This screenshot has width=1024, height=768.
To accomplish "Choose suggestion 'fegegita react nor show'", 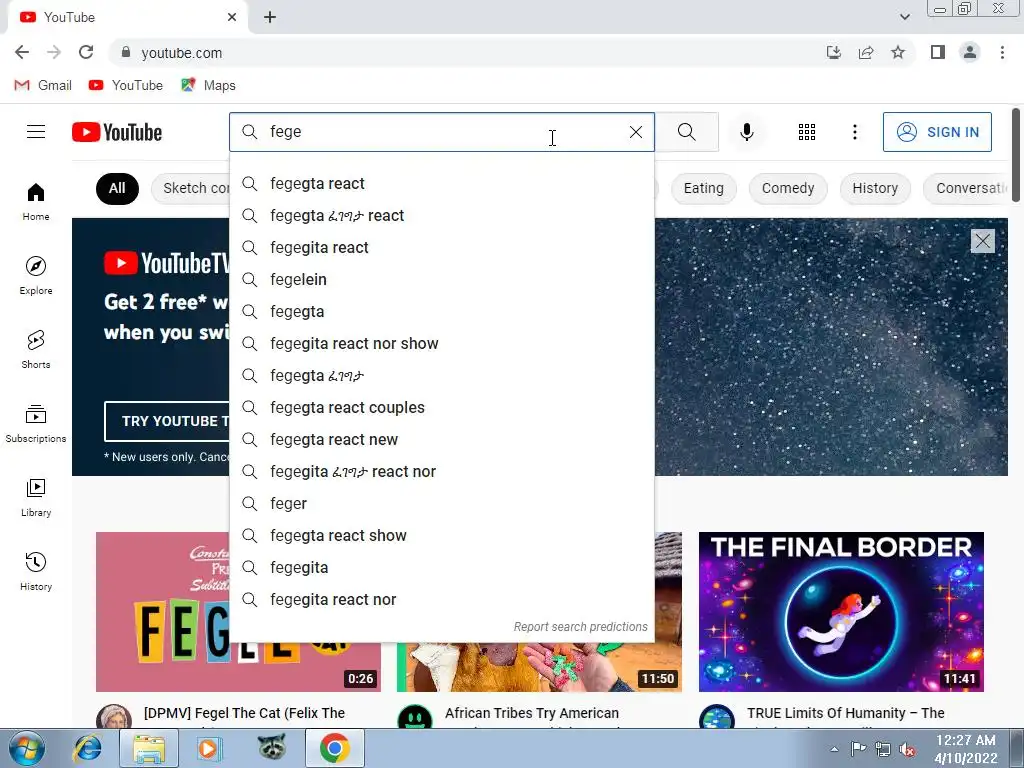I will click(441, 344).
